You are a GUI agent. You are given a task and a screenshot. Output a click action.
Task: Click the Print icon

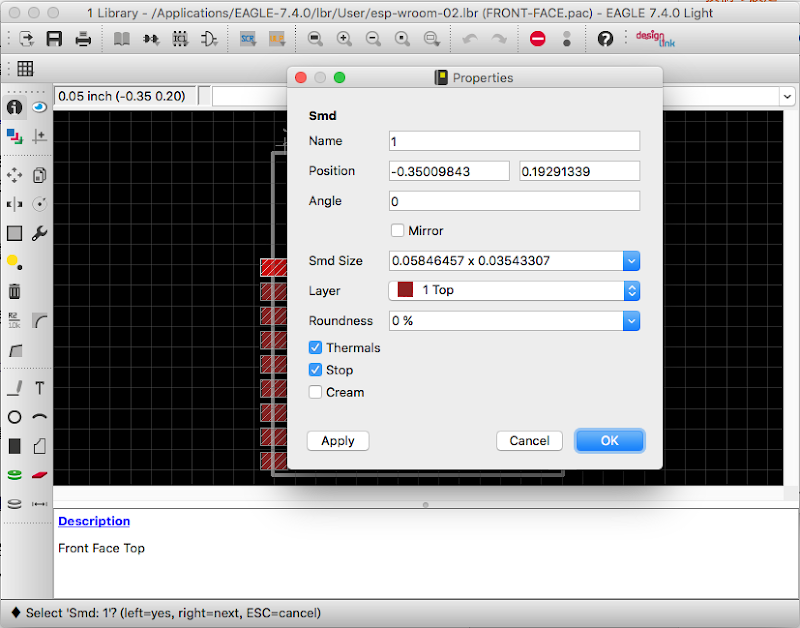click(x=83, y=39)
